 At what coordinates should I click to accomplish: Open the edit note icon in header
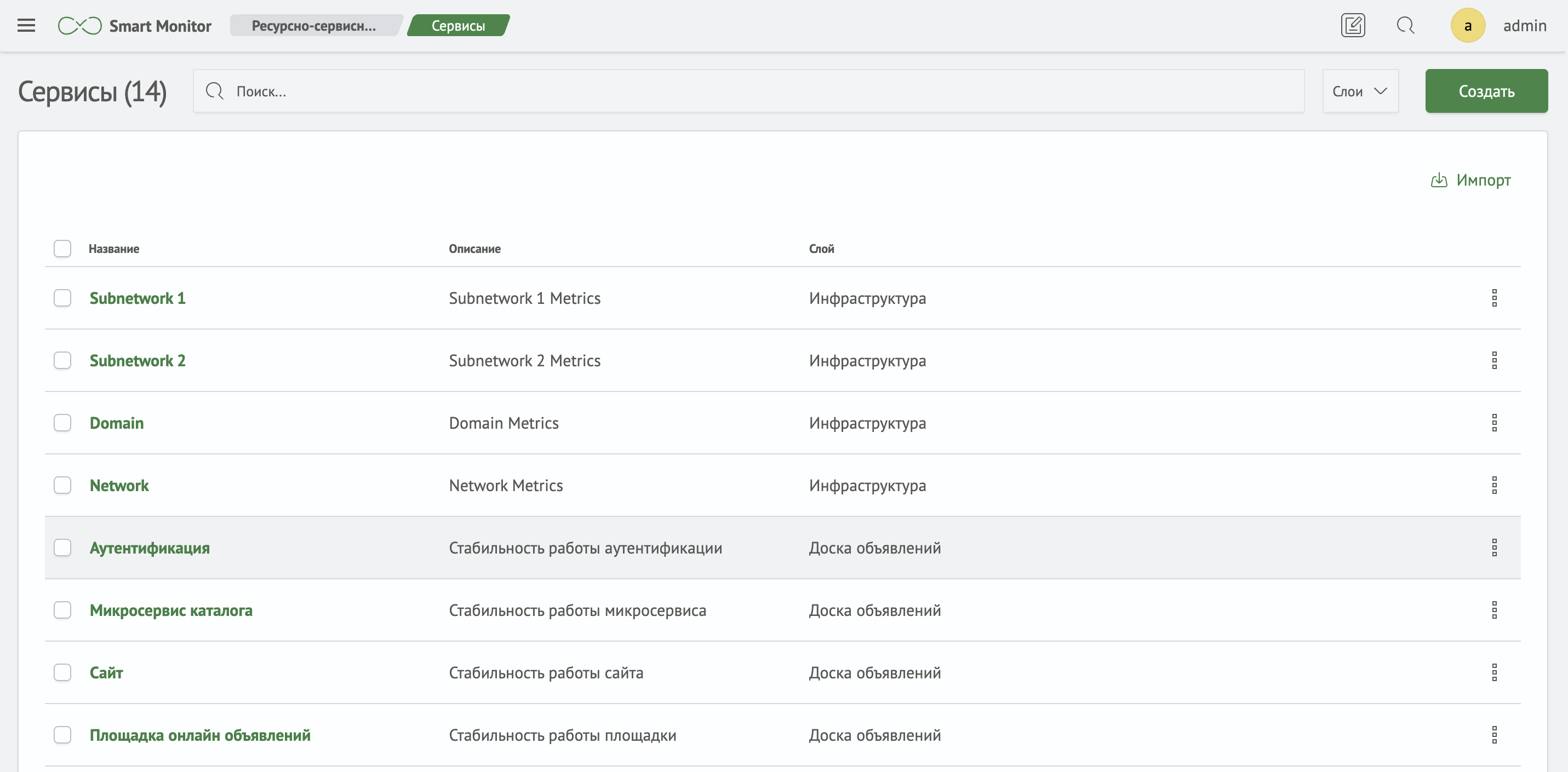pos(1353,26)
